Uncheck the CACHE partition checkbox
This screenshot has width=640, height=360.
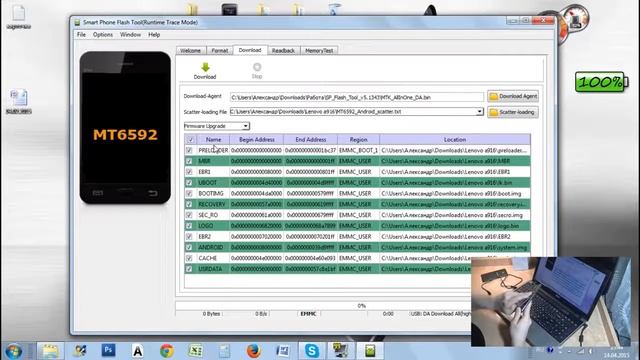pos(189,258)
